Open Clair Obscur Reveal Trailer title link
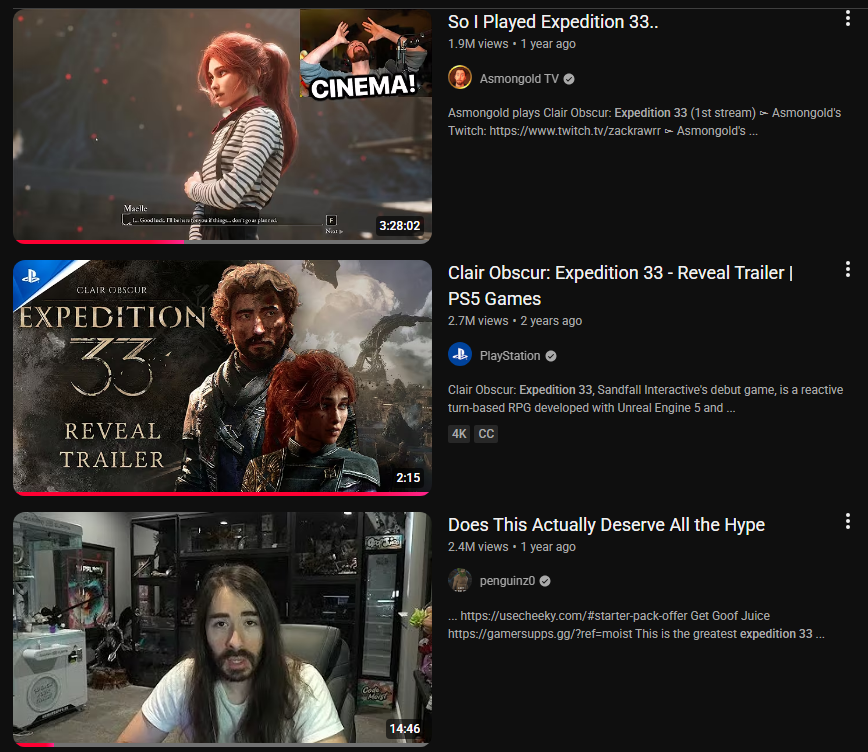 point(620,286)
